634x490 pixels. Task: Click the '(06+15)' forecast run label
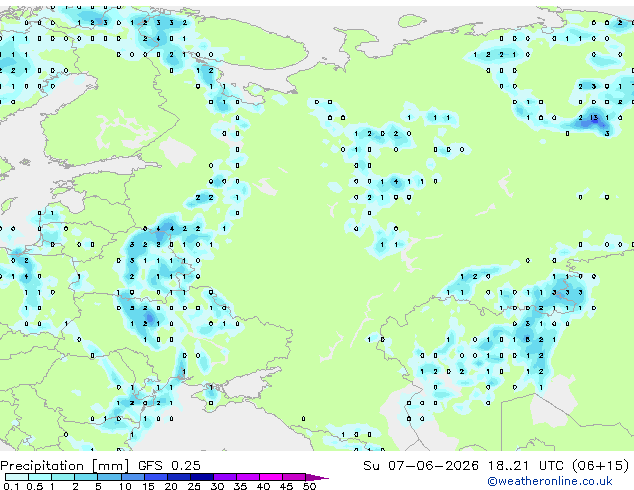pyautogui.click(x=601, y=466)
